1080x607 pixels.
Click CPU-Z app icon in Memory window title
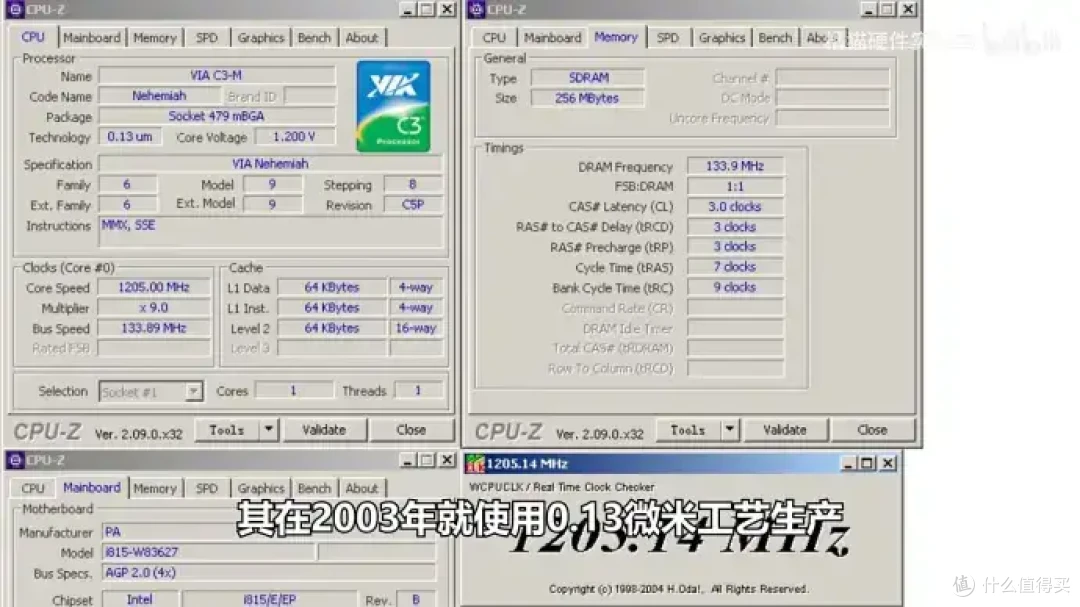tap(476, 10)
